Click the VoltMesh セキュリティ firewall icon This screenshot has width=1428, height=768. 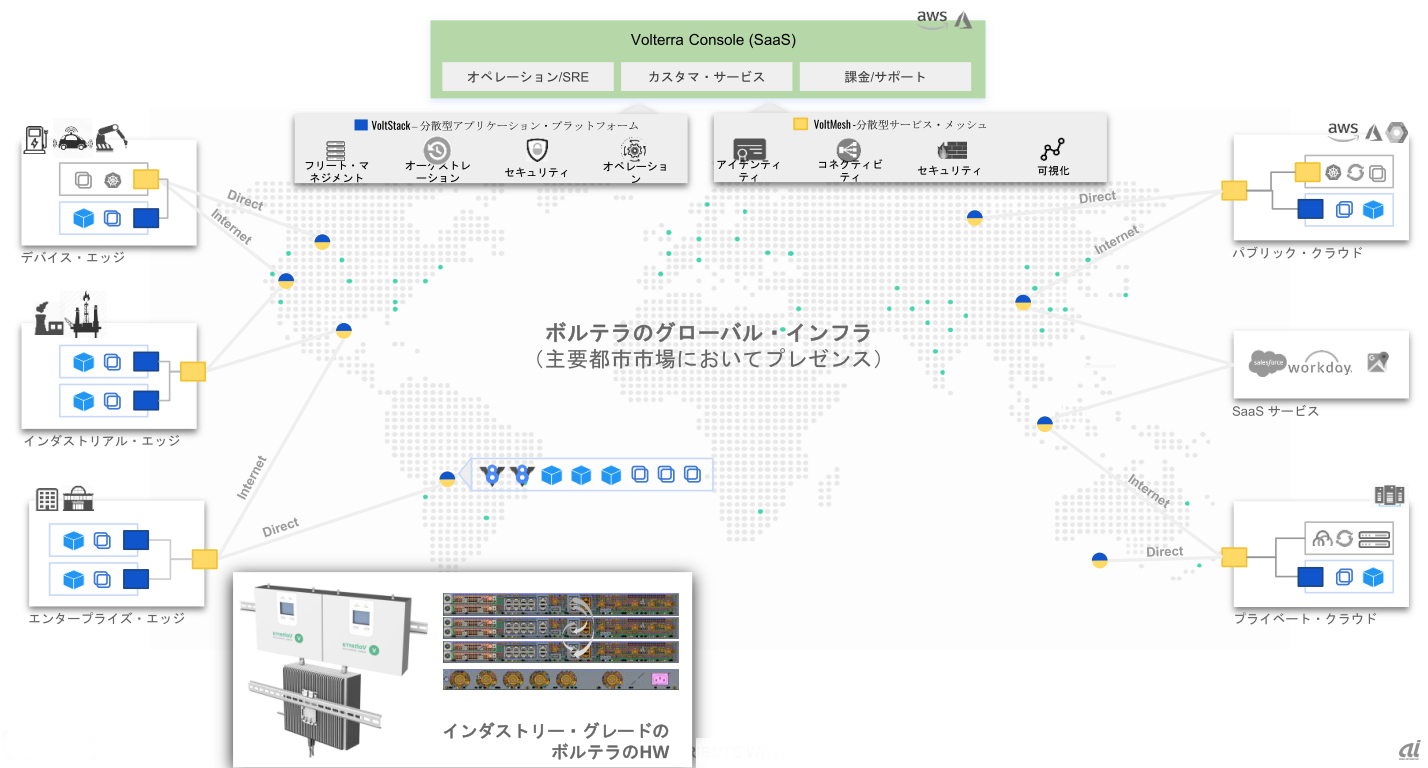point(951,150)
